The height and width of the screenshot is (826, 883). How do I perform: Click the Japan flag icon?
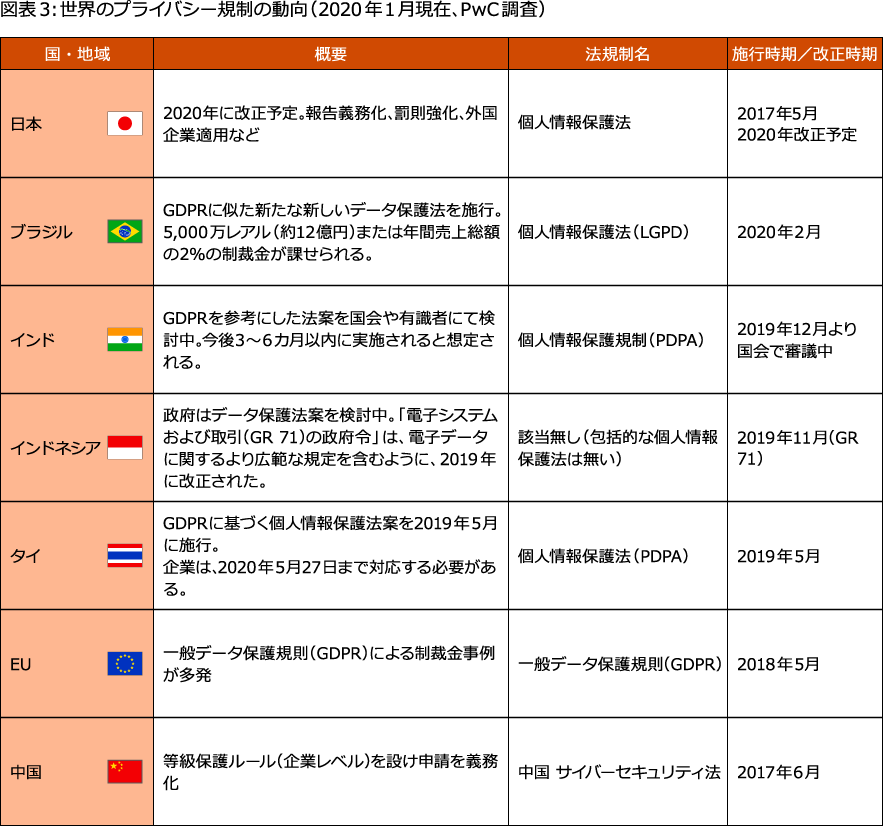tap(125, 124)
